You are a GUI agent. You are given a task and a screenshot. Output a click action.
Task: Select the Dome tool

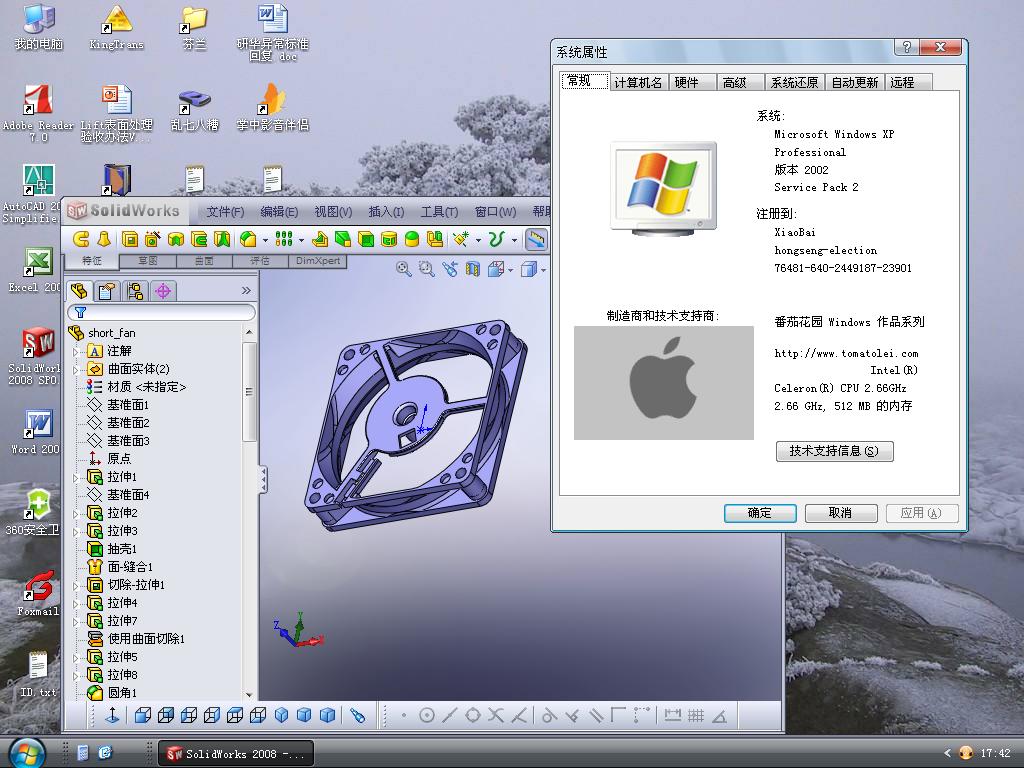(x=411, y=240)
